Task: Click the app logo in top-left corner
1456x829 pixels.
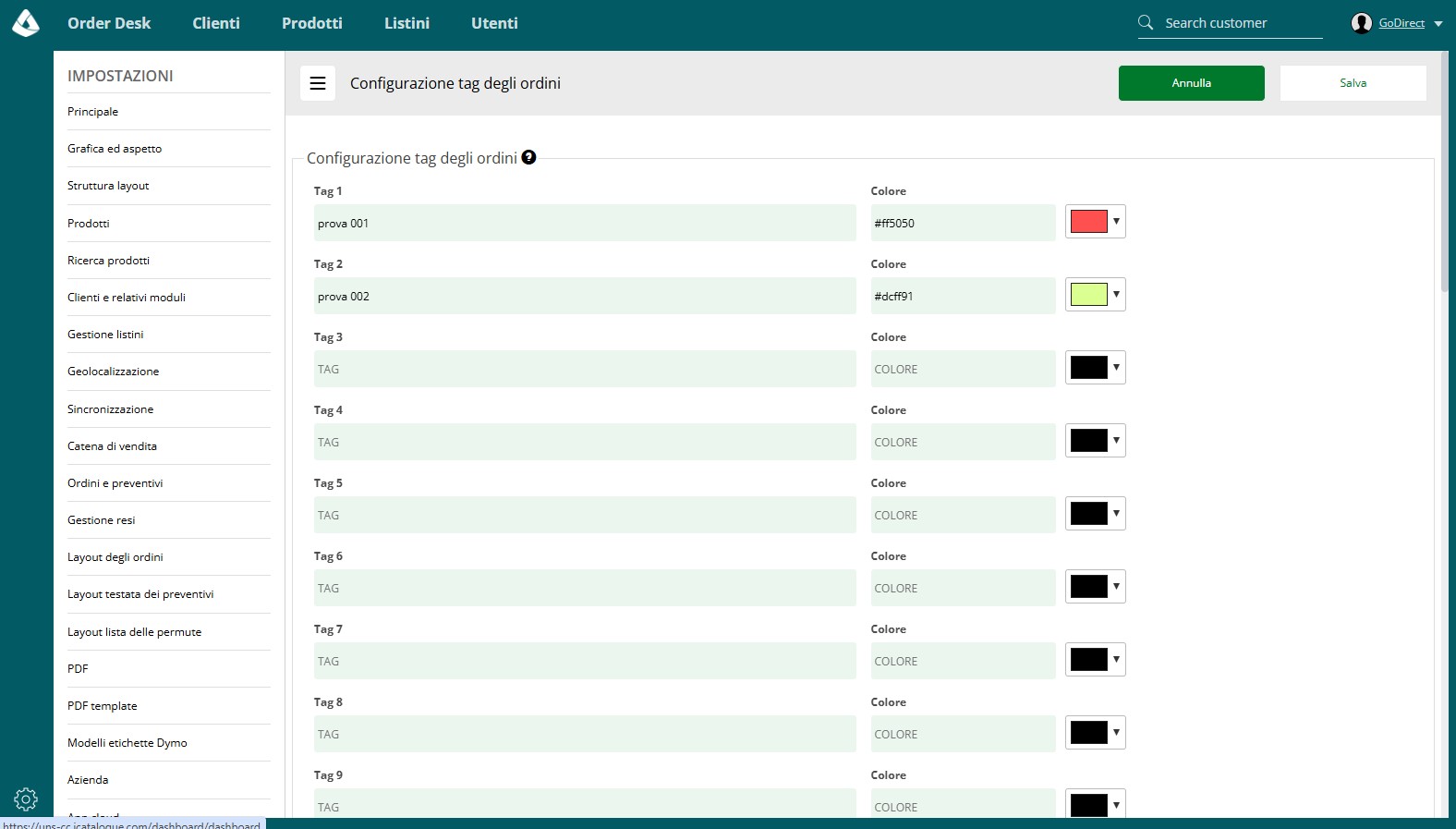Action: pos(26,23)
